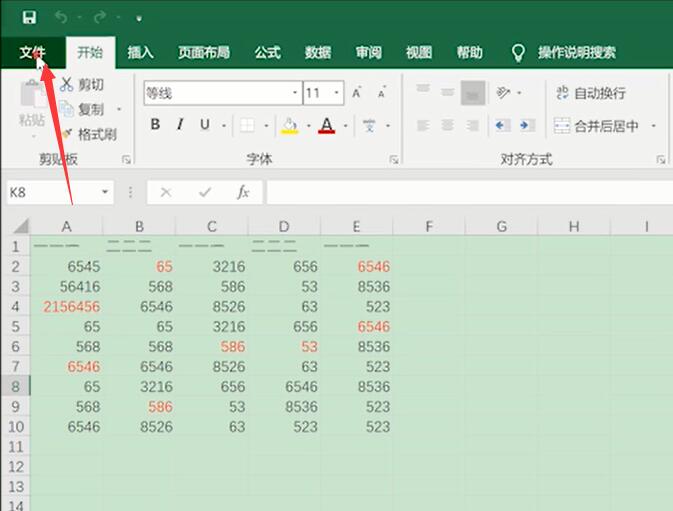The image size is (673, 511).
Task: Click the Undo arrow icon
Action: [x=61, y=18]
